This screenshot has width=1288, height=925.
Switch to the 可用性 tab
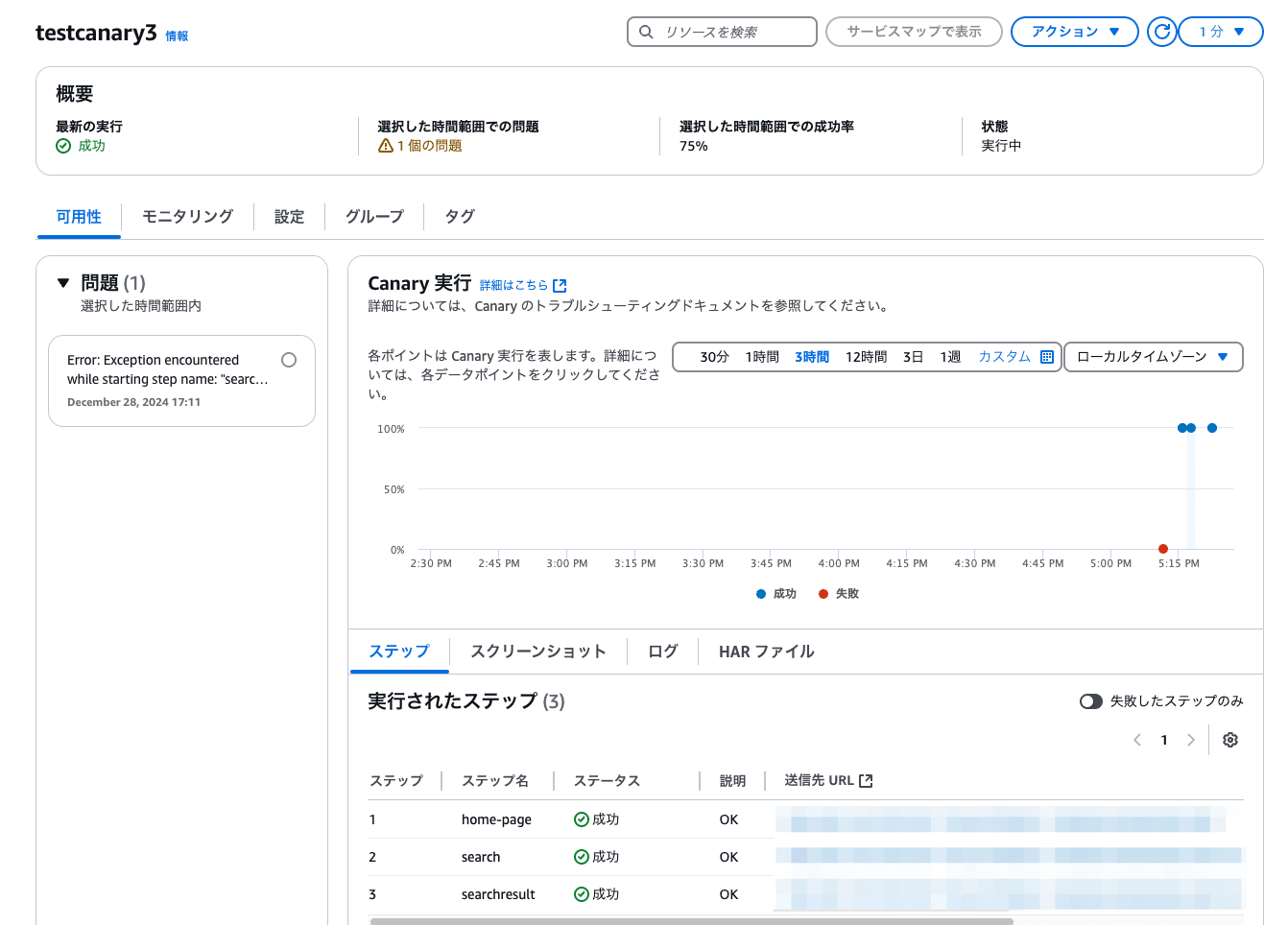(x=79, y=217)
